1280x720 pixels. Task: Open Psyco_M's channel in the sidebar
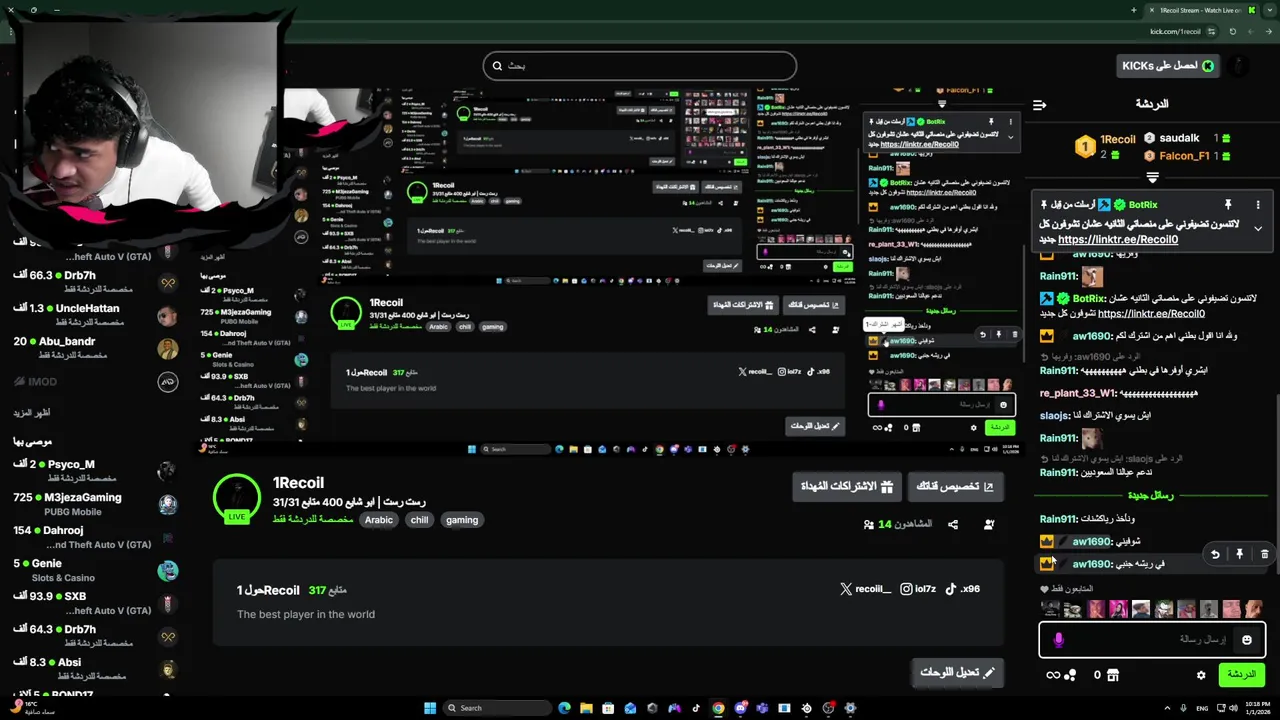point(95,471)
